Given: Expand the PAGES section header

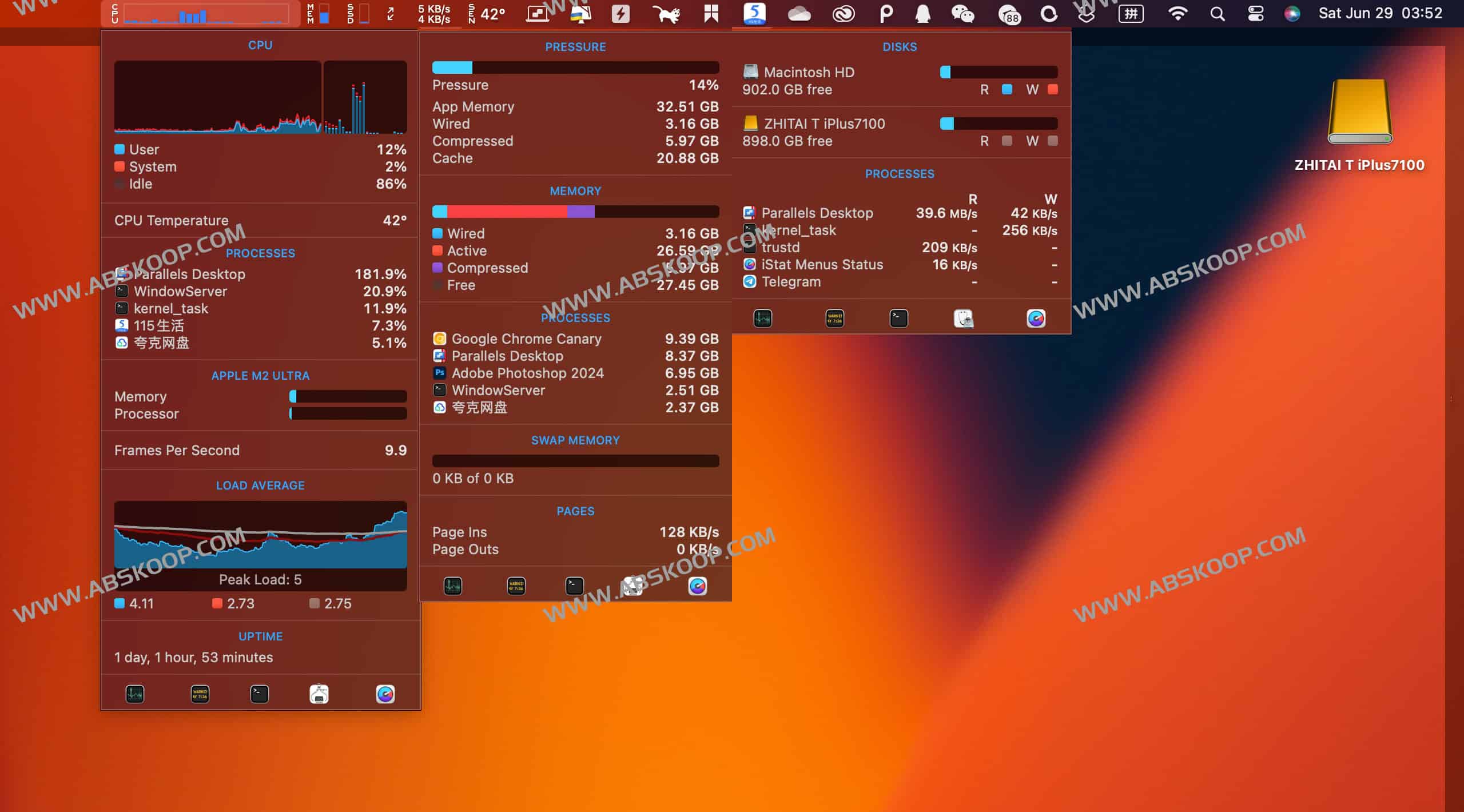Looking at the screenshot, I should click(x=576, y=511).
